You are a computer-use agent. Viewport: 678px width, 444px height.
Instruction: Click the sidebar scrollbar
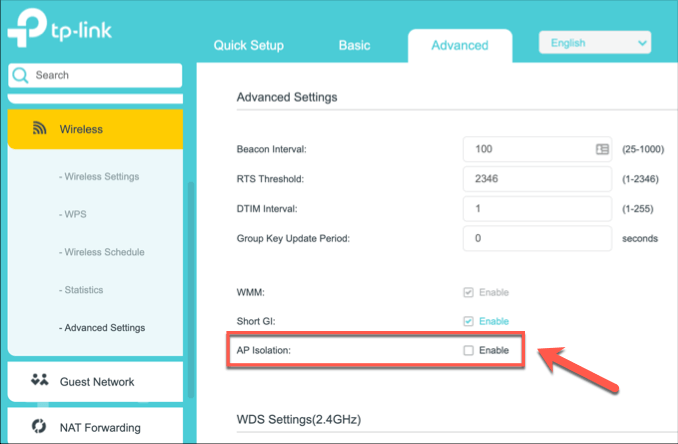tap(190, 260)
